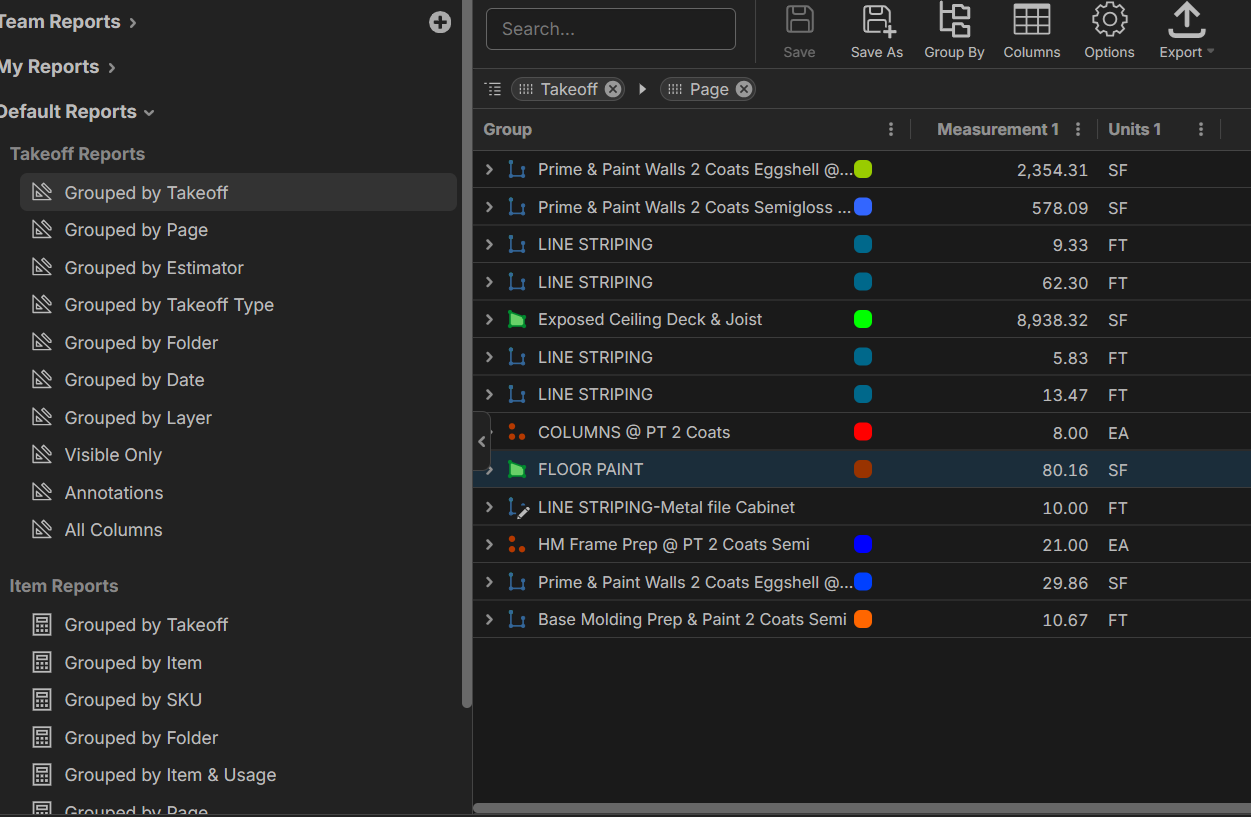Viewport: 1251px width, 817px height.
Task: Click into the Search input field
Action: point(610,29)
